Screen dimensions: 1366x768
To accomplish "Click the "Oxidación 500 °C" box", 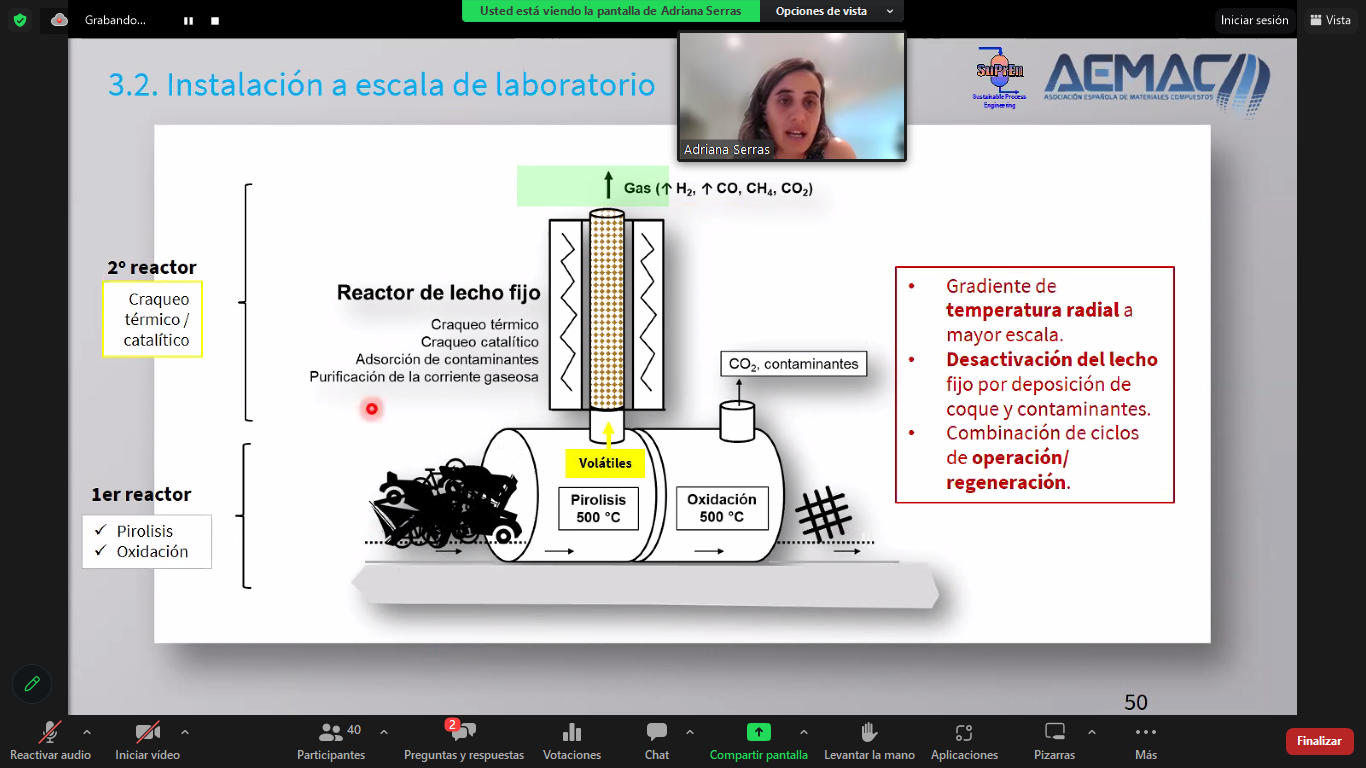I will coord(722,508).
